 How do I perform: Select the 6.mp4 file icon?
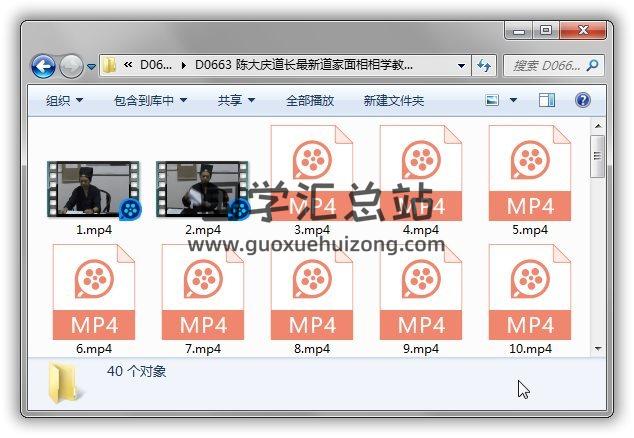pyautogui.click(x=94, y=292)
